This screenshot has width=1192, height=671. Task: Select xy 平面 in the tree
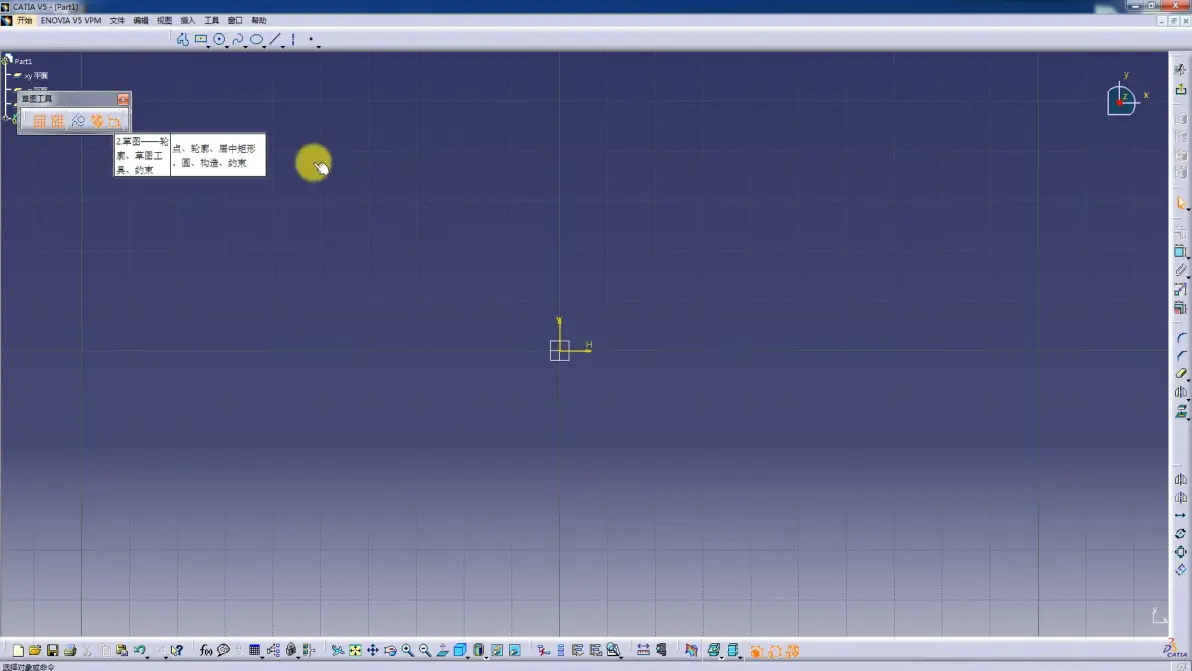pyautogui.click(x=36, y=76)
